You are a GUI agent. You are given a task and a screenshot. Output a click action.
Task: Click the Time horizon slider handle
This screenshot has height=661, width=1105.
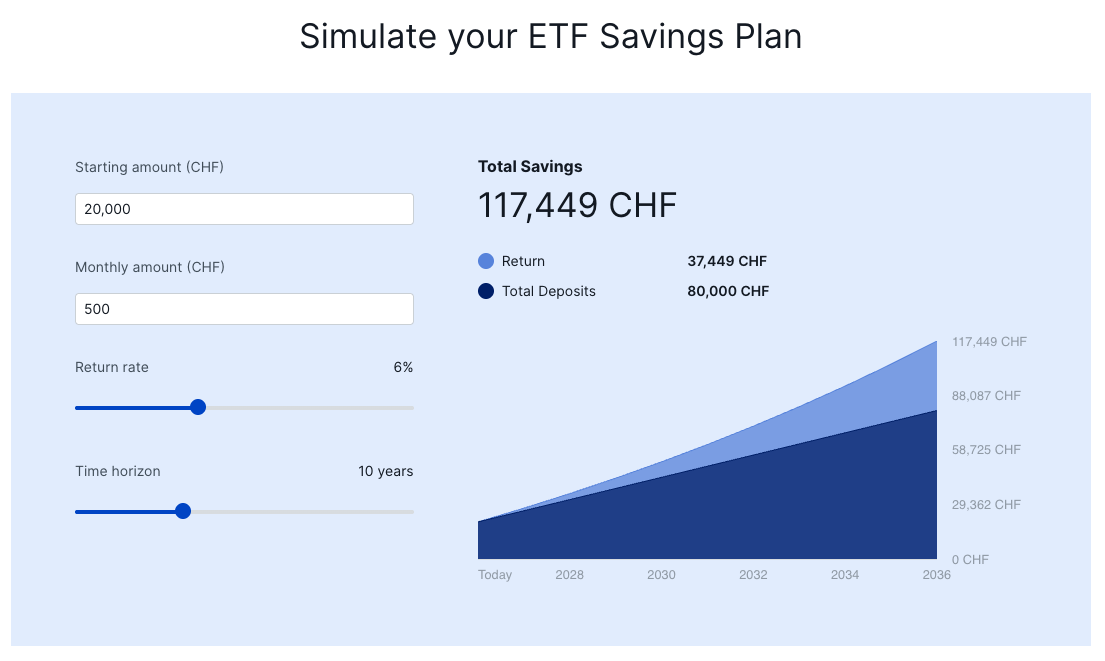click(x=183, y=512)
